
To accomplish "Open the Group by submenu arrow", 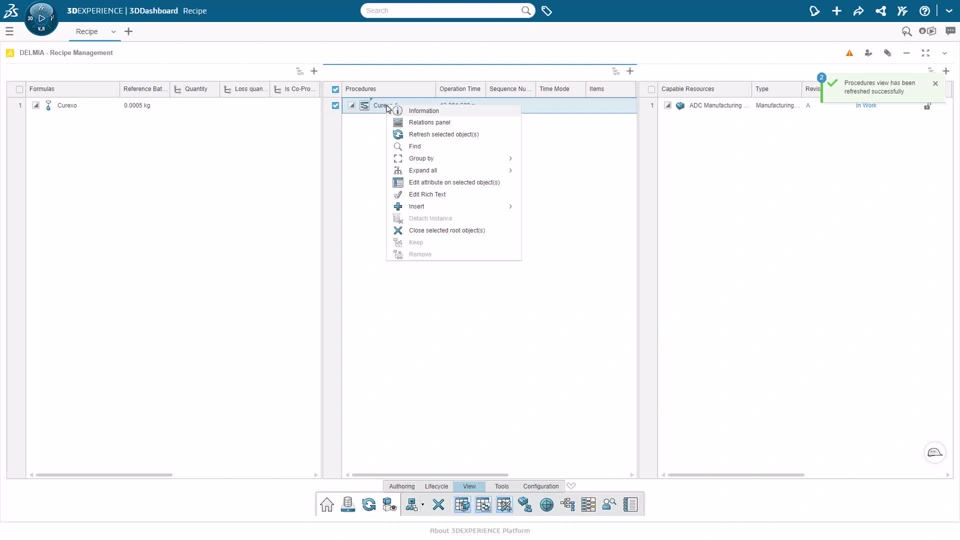I will 511,159.
